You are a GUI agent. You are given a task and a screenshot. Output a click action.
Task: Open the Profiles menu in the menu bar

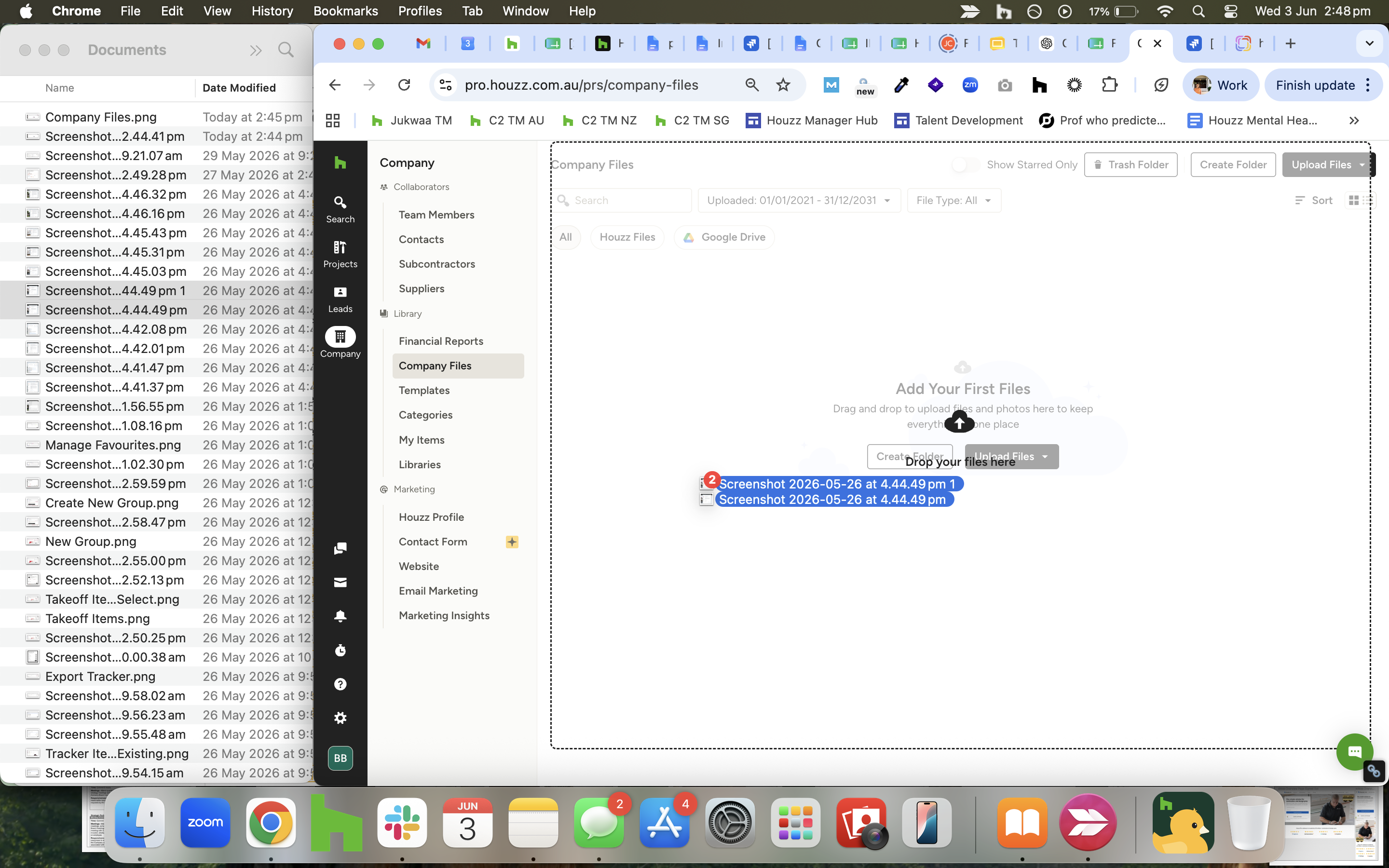coord(420,11)
